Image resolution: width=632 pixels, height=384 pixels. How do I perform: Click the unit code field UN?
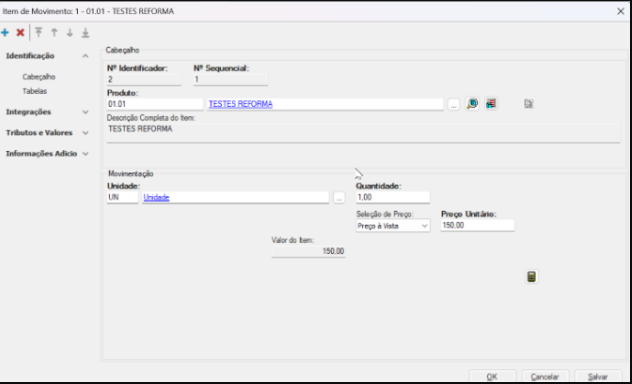(x=123, y=197)
